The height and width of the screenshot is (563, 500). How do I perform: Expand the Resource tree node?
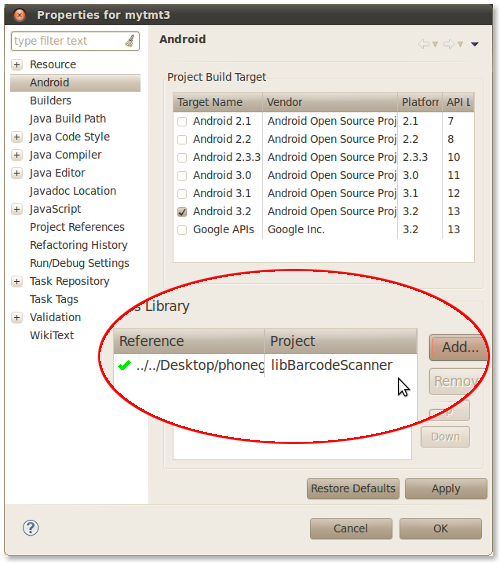tap(17, 65)
